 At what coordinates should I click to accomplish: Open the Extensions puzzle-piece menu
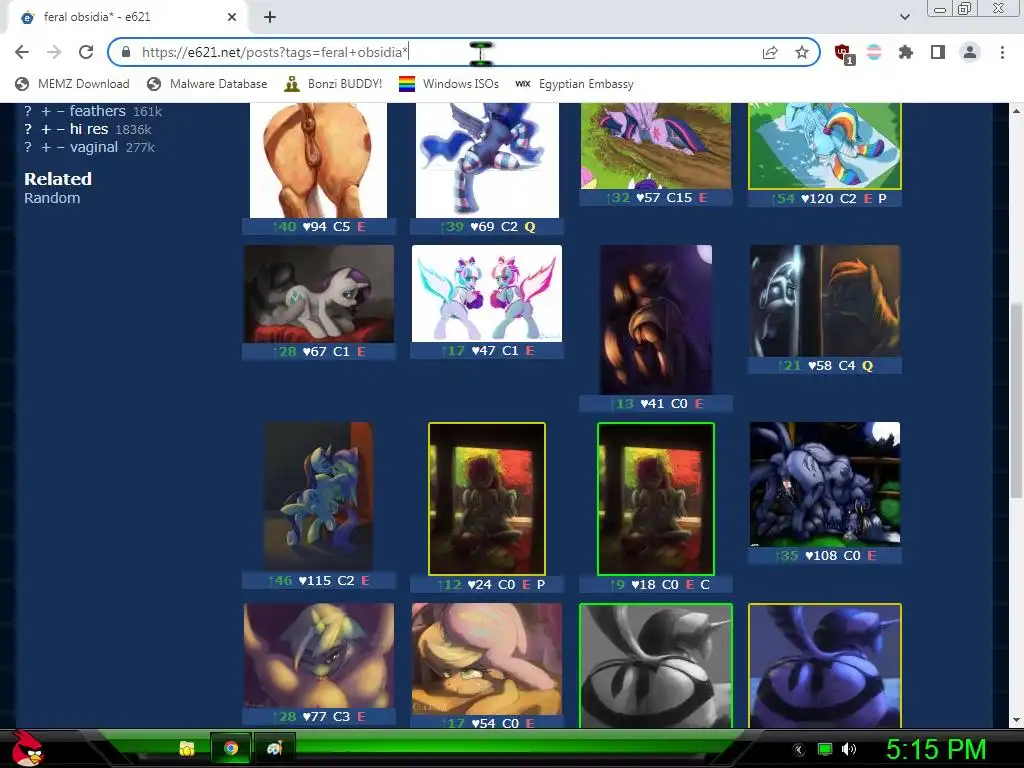click(x=905, y=52)
